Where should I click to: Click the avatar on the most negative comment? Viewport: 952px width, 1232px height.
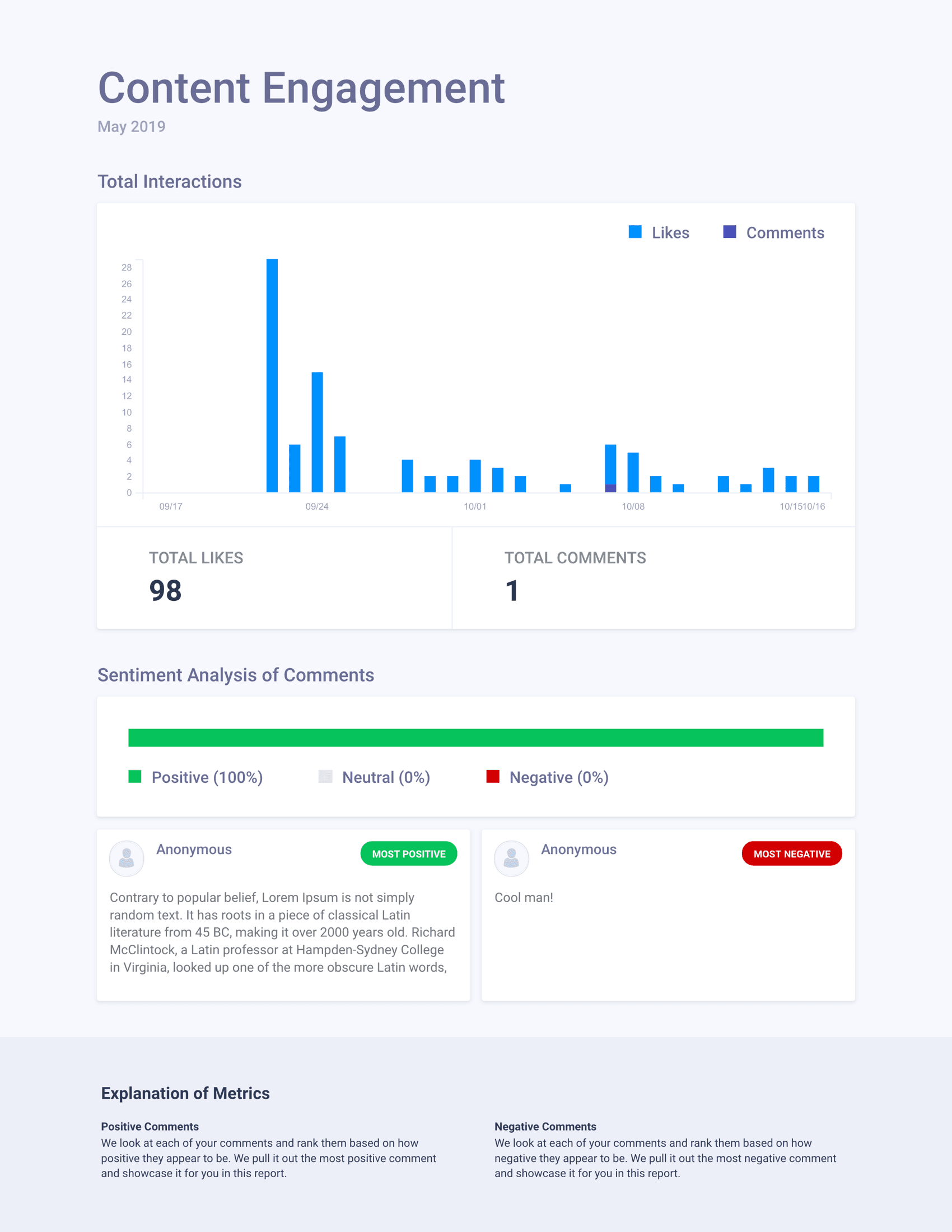(511, 858)
